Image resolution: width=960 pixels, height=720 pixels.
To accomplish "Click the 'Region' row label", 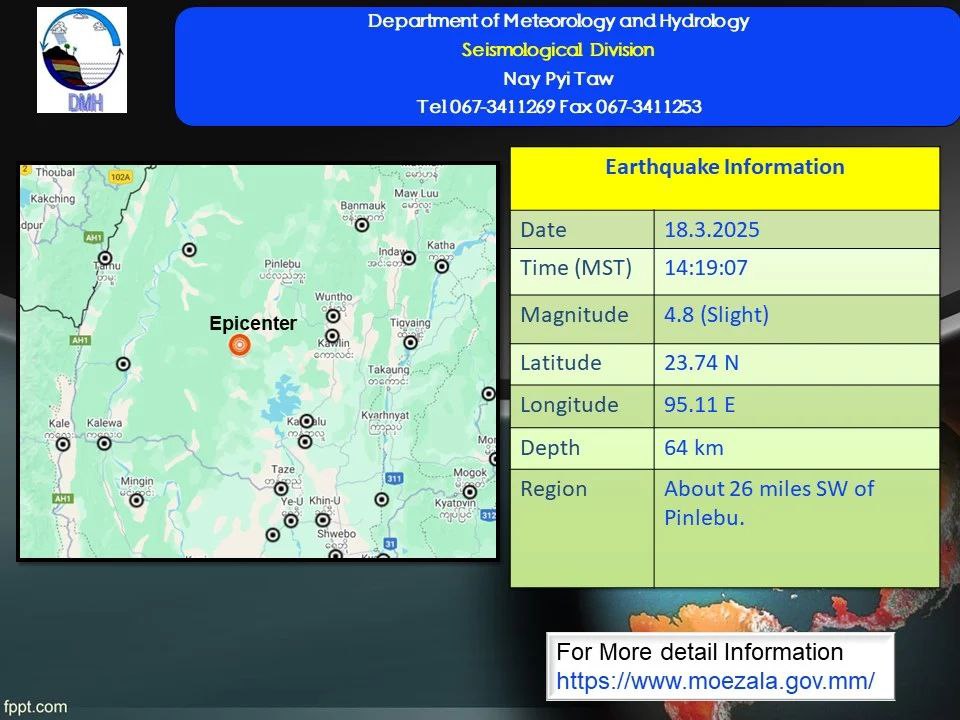I will click(x=553, y=489).
